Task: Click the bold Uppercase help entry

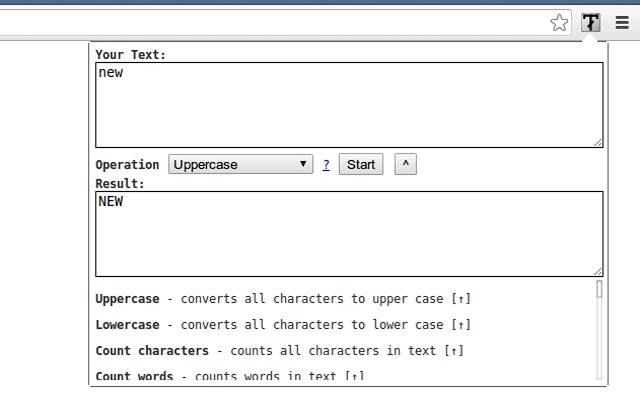Action: (x=127, y=299)
